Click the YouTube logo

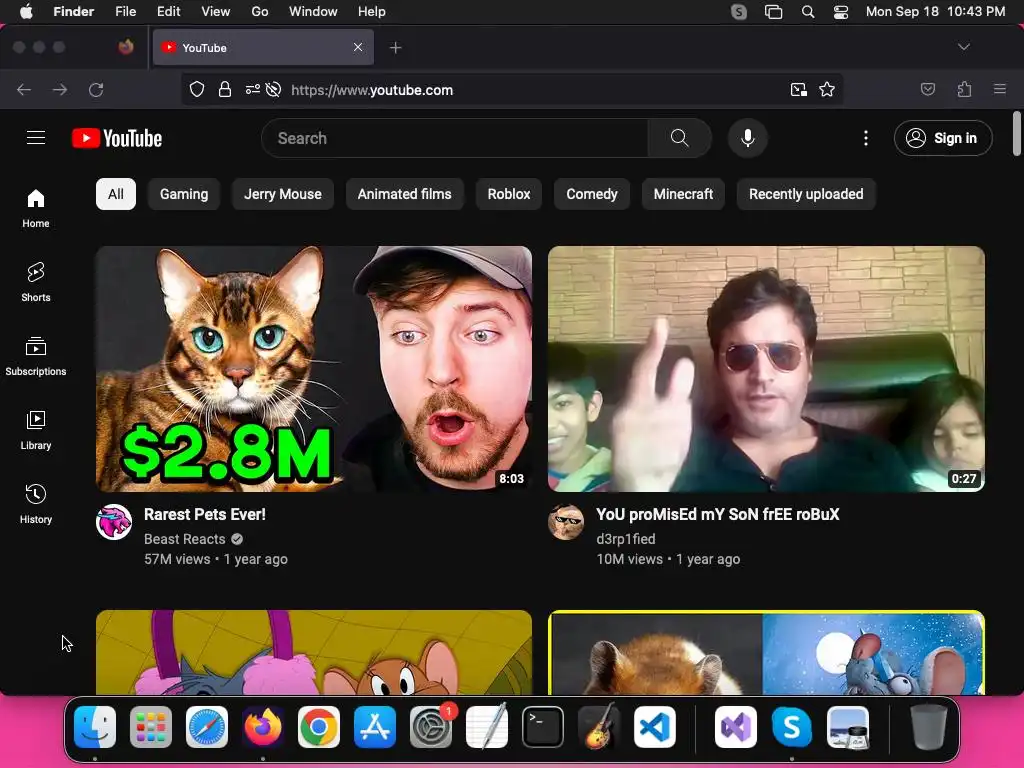coord(117,138)
